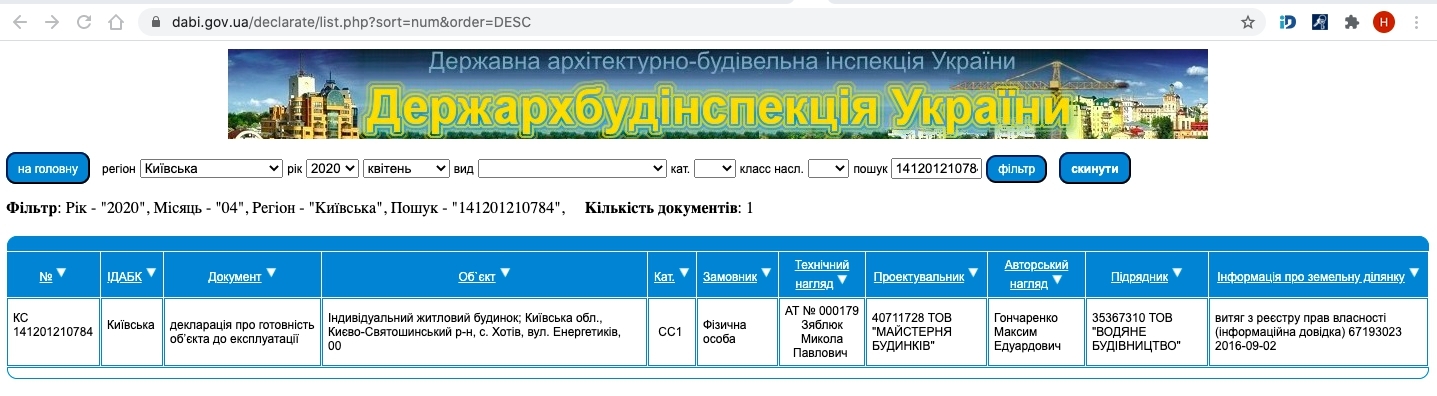Click the на головну button
Viewport: 1437px width, 396px height.
pyautogui.click(x=48, y=168)
